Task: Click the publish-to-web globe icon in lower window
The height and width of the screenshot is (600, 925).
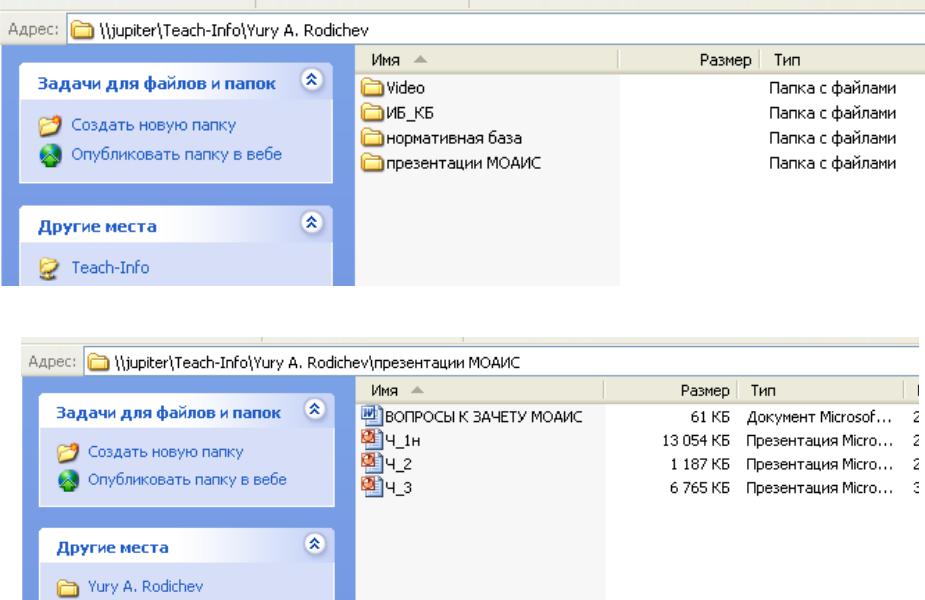Action: pos(68,480)
